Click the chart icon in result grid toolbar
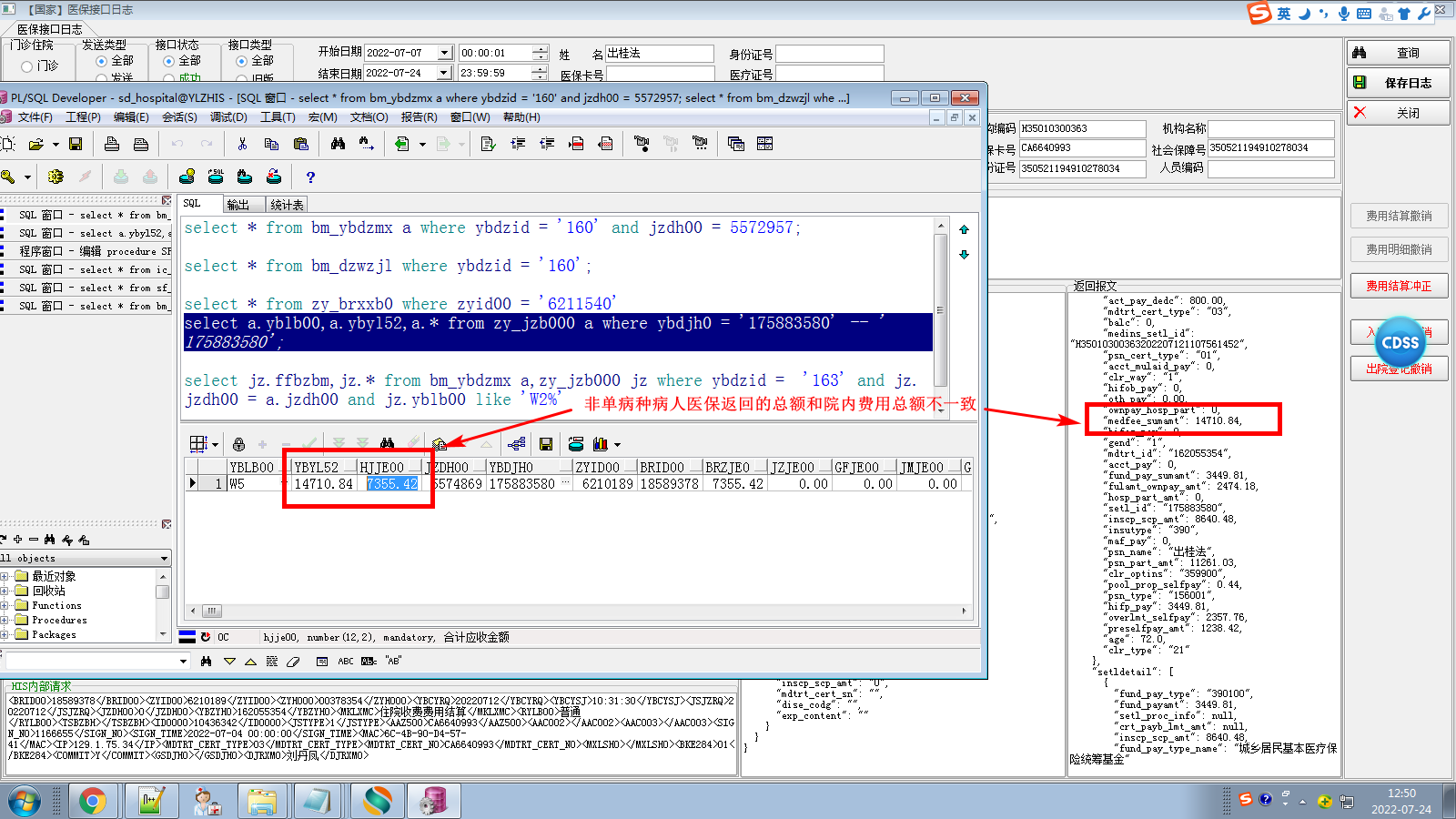The image size is (1456, 819). click(x=600, y=444)
